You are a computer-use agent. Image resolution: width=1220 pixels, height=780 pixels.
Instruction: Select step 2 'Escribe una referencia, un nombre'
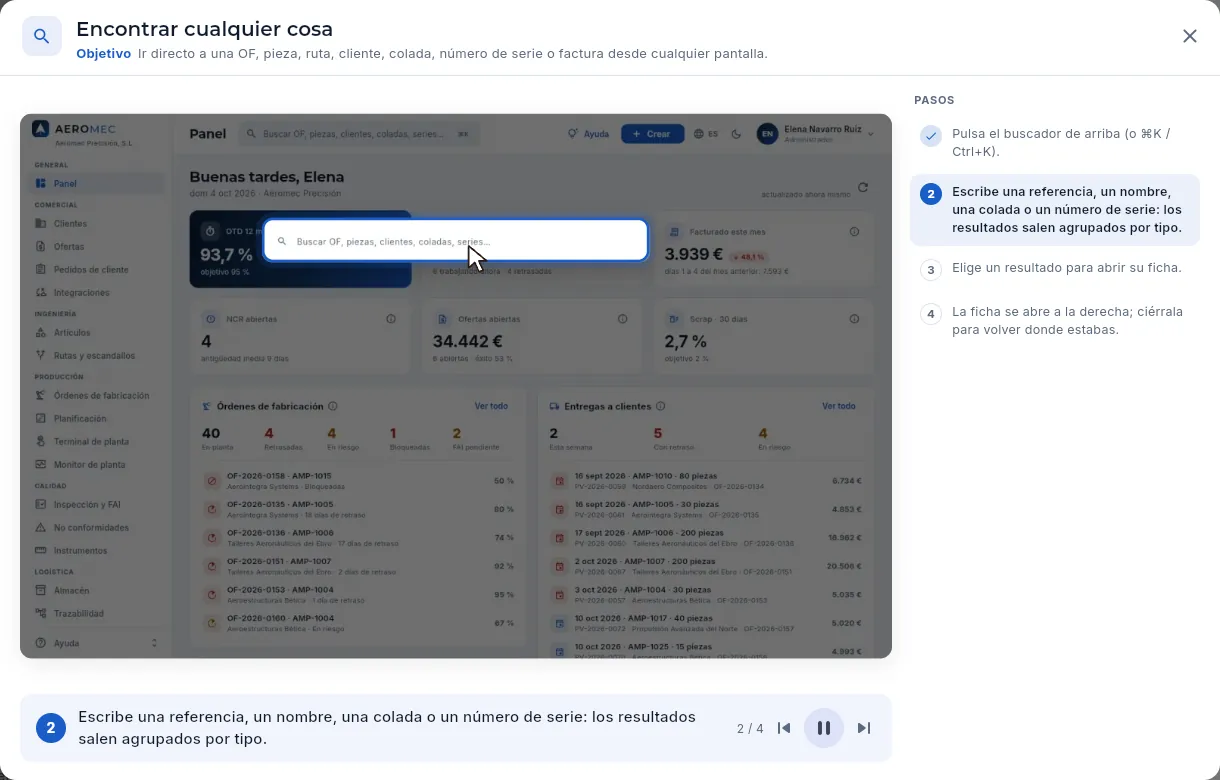pyautogui.click(x=1055, y=210)
